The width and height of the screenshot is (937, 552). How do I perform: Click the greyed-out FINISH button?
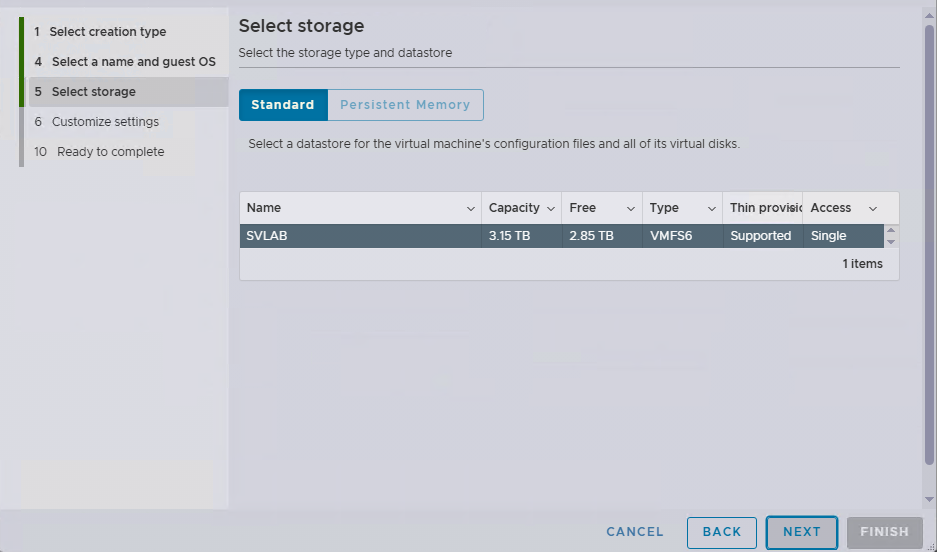point(884,532)
